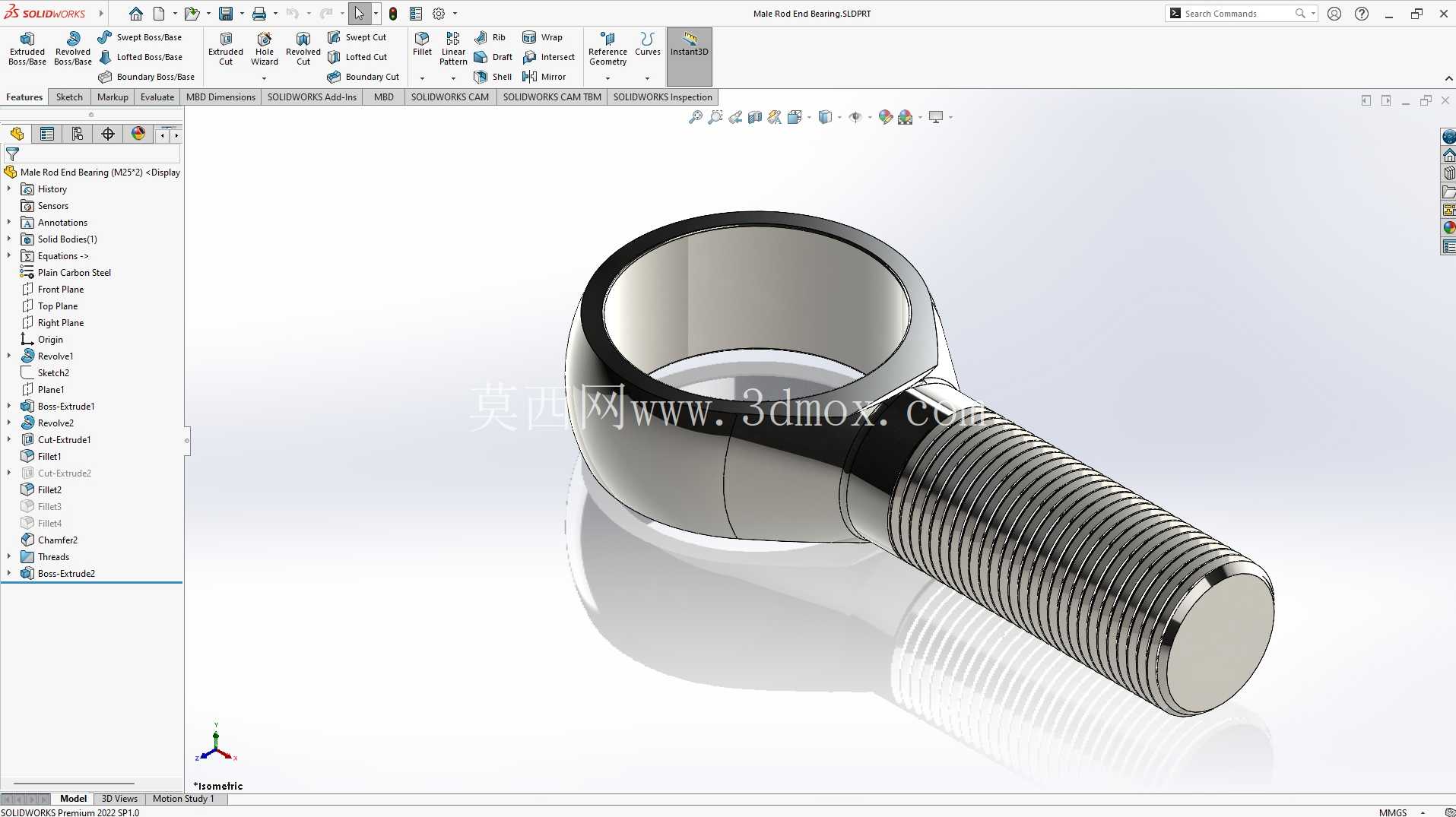The height and width of the screenshot is (817, 1456).
Task: Select Chamfer2 in the feature tree
Action: [x=58, y=540]
